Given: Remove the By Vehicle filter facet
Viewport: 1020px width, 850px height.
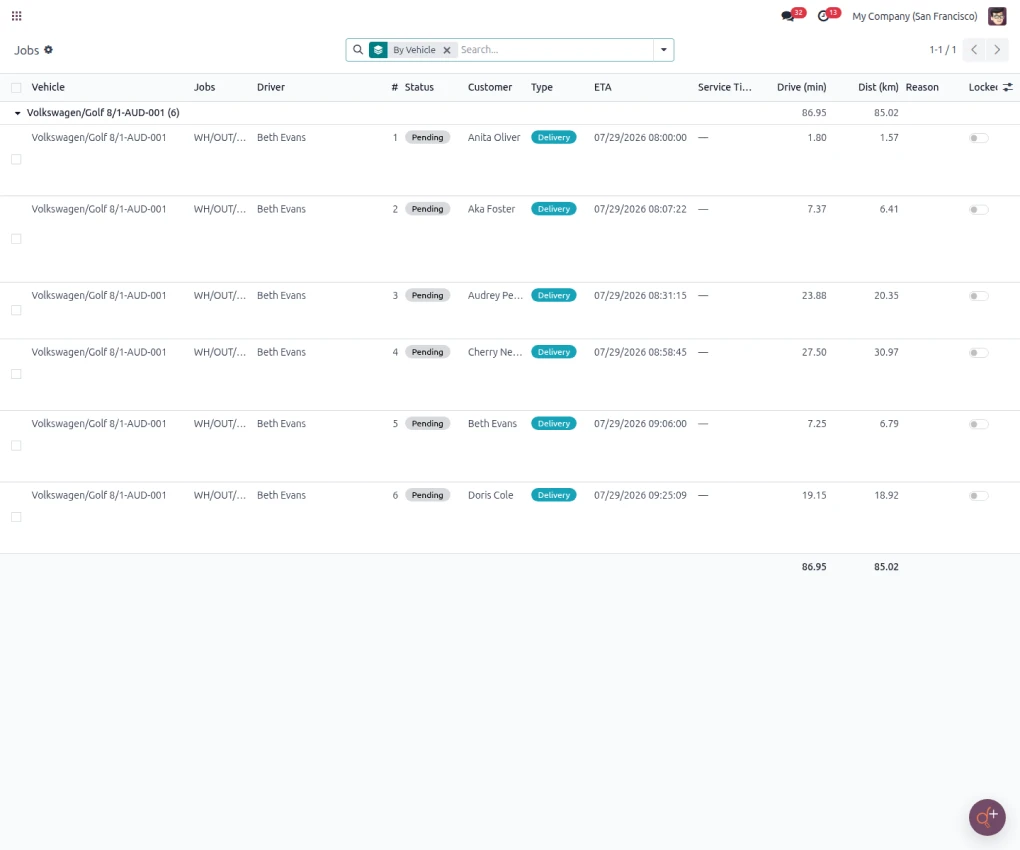Looking at the screenshot, I should pyautogui.click(x=447, y=50).
